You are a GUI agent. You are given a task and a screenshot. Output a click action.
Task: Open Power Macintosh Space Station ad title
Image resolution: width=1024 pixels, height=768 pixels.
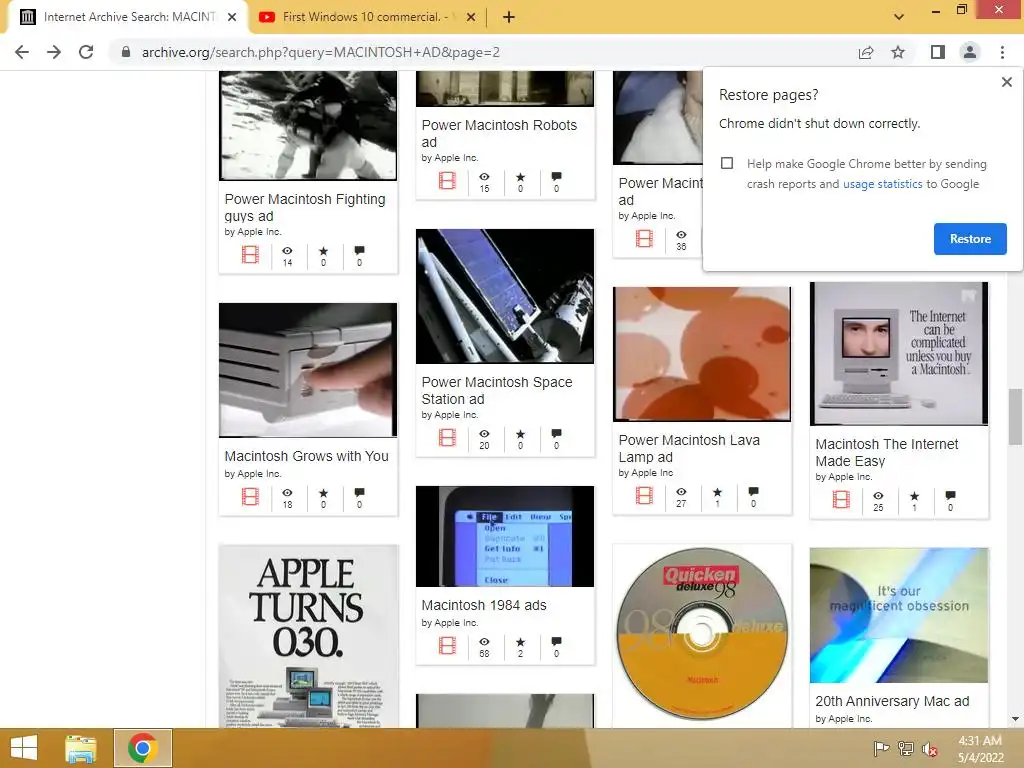(496, 391)
